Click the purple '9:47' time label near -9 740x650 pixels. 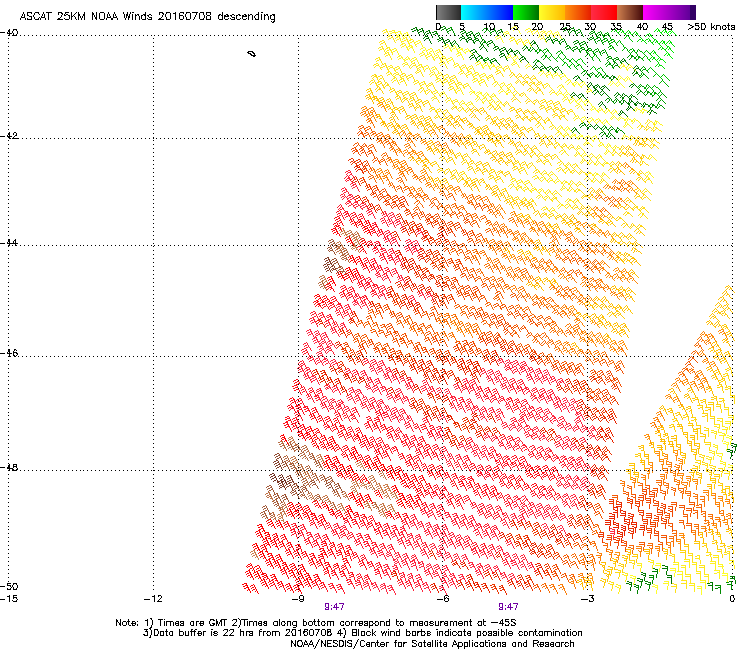click(x=334, y=607)
